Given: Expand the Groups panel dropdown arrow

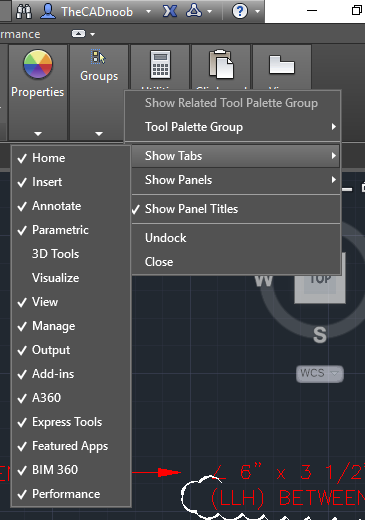Looking at the screenshot, I should (99, 134).
